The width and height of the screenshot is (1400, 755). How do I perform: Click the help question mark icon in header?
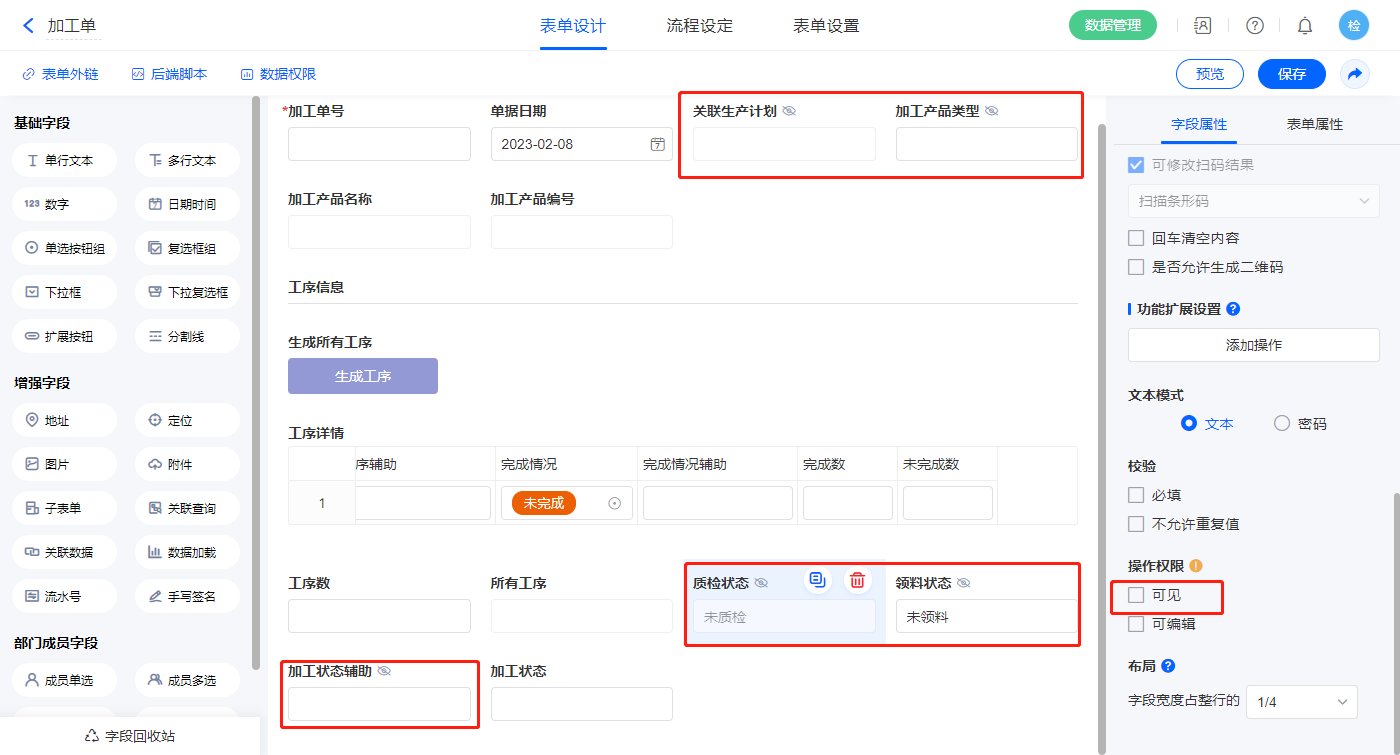pyautogui.click(x=1254, y=26)
